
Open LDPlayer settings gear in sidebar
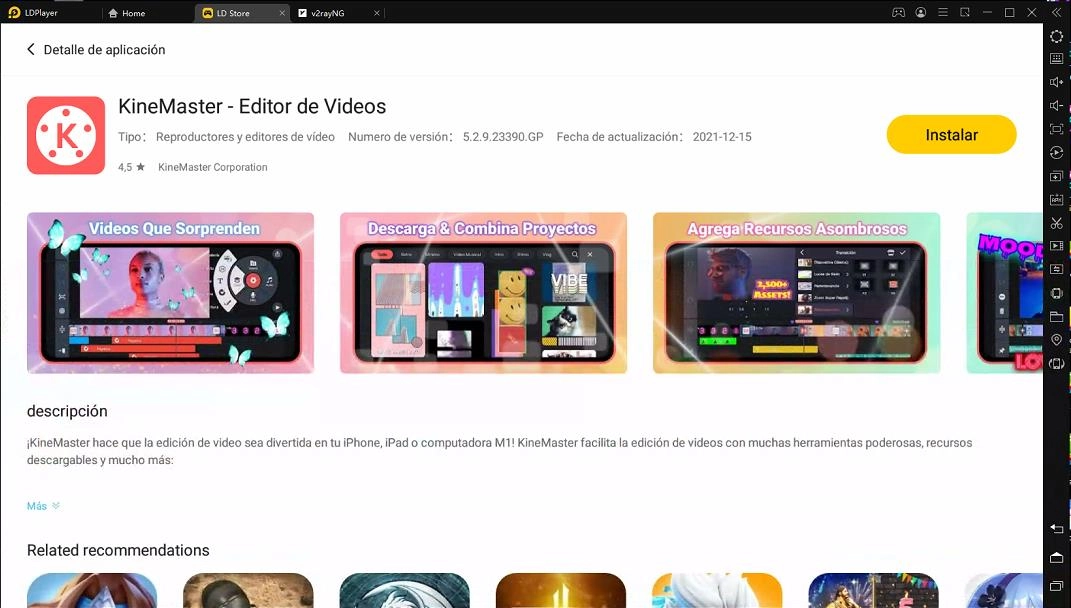[x=1056, y=36]
